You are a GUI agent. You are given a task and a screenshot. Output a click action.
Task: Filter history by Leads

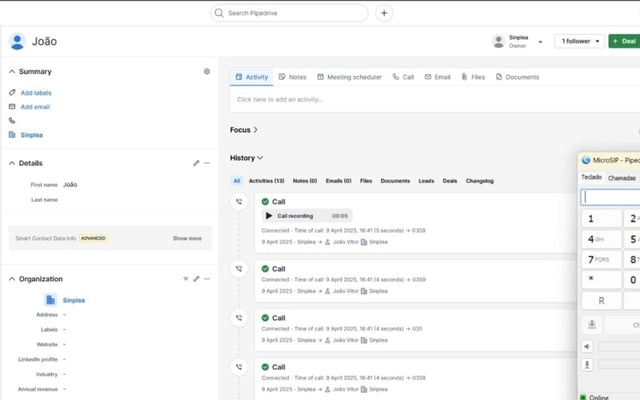point(426,181)
